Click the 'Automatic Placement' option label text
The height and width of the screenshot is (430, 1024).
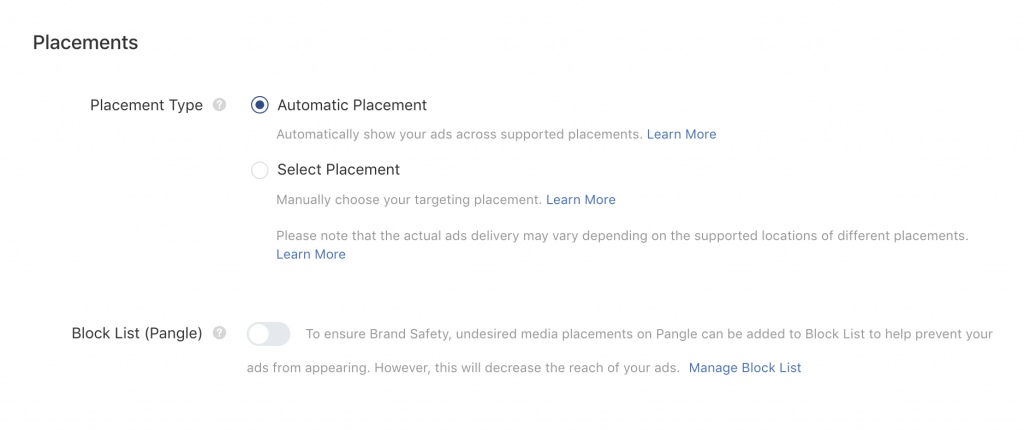point(352,105)
